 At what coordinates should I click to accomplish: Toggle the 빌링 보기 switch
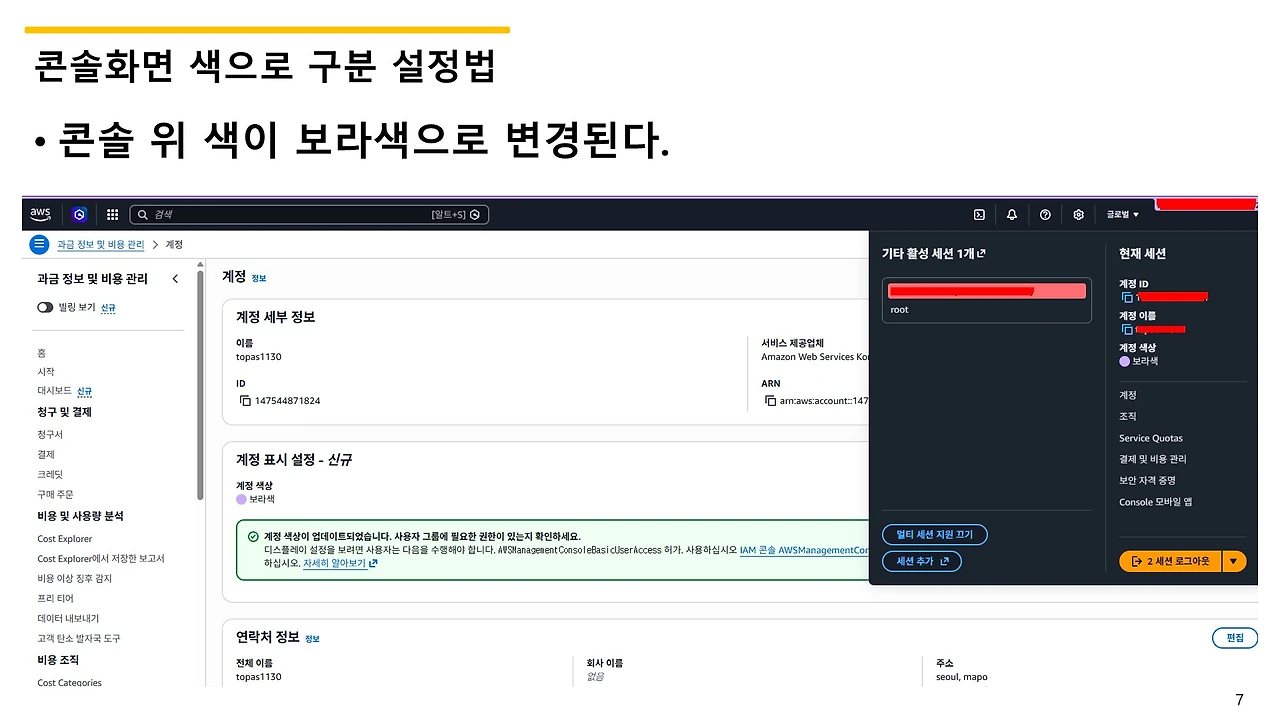(45, 308)
